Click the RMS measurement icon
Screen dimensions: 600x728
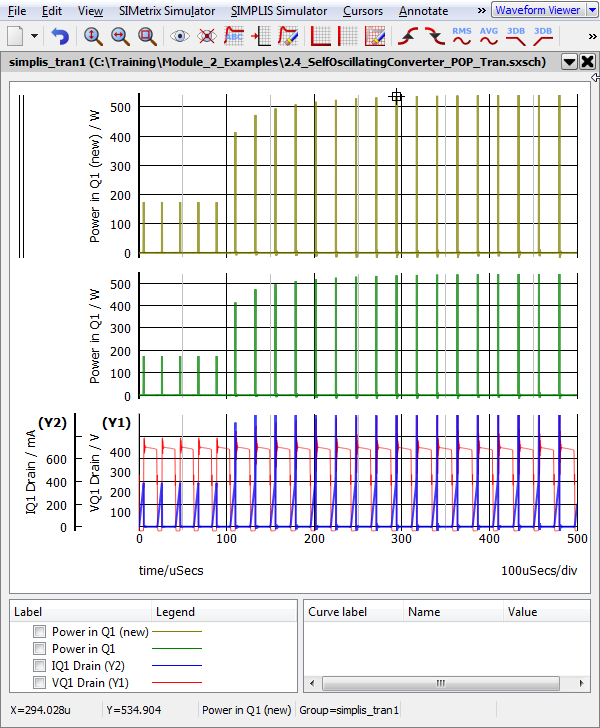pyautogui.click(x=462, y=37)
